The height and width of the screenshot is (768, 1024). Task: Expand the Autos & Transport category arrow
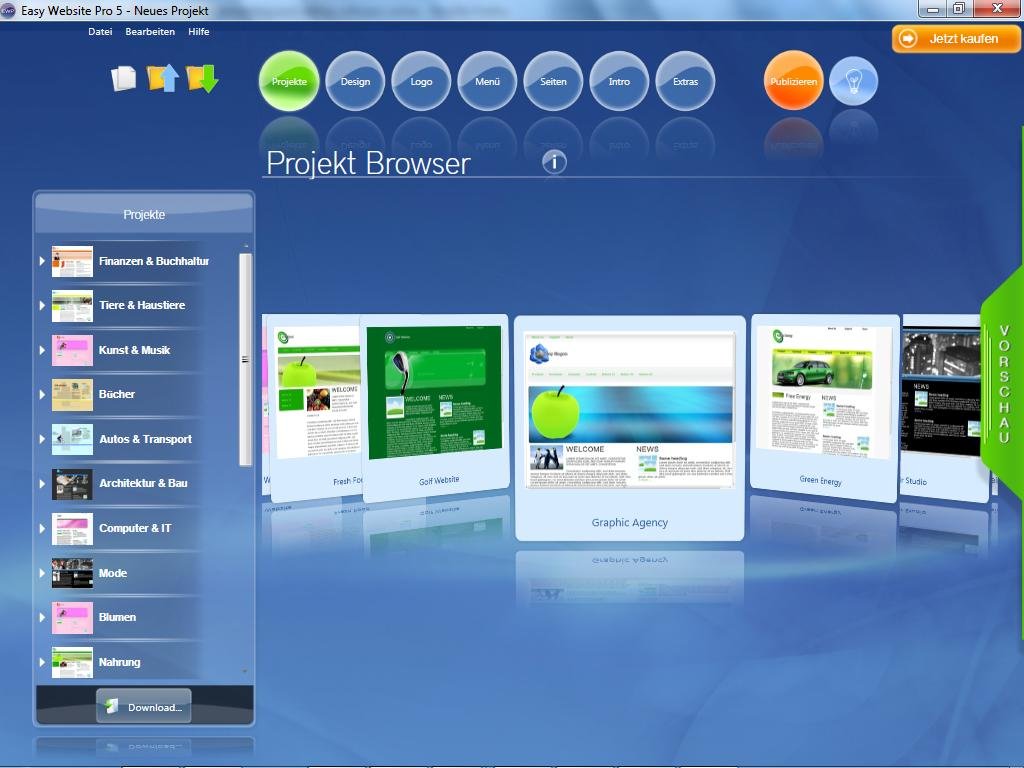42,439
